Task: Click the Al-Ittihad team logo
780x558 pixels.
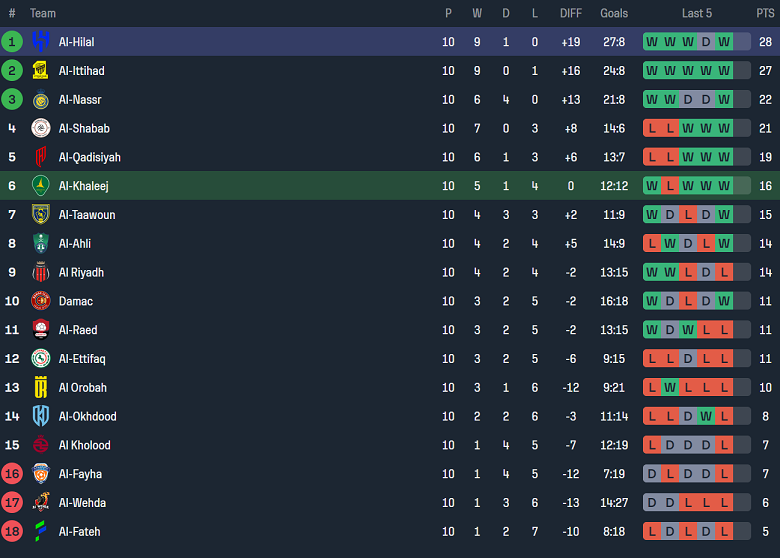Action: 41,71
